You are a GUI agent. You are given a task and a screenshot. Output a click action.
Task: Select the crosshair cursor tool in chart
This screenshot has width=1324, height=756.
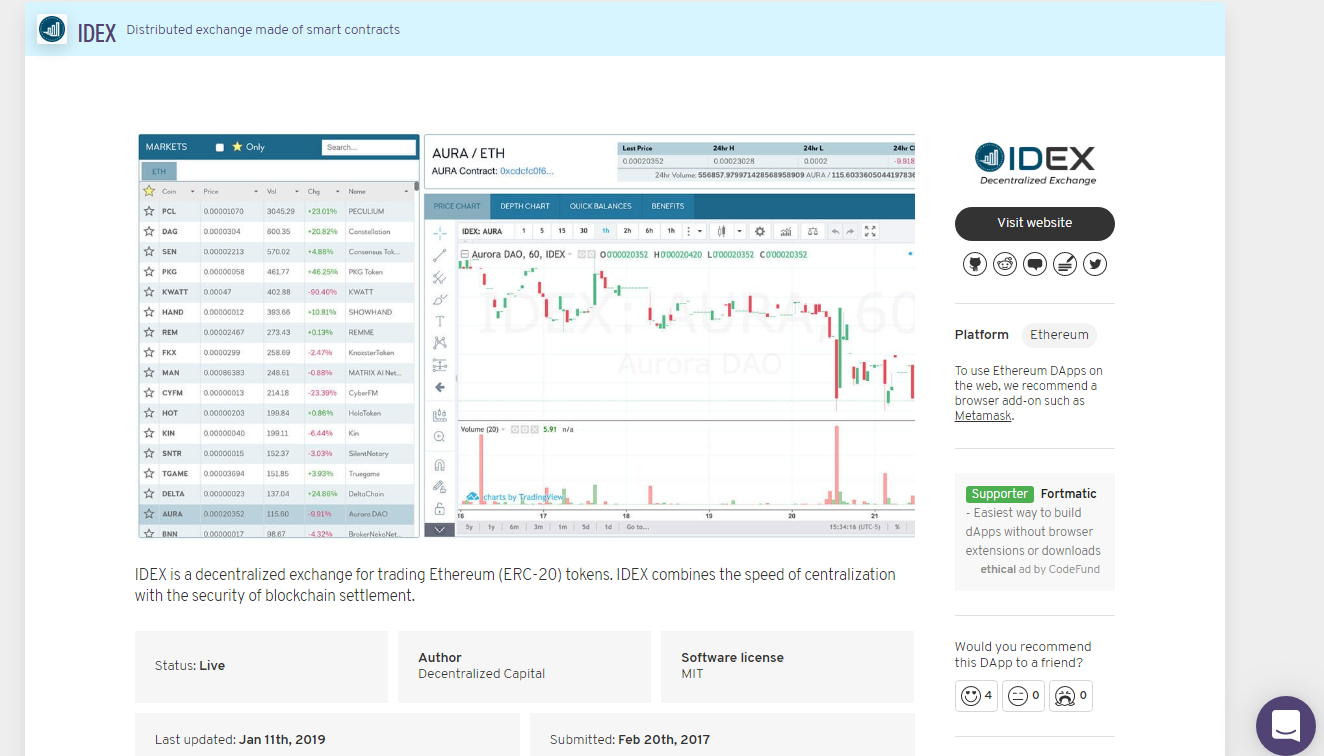click(x=439, y=232)
